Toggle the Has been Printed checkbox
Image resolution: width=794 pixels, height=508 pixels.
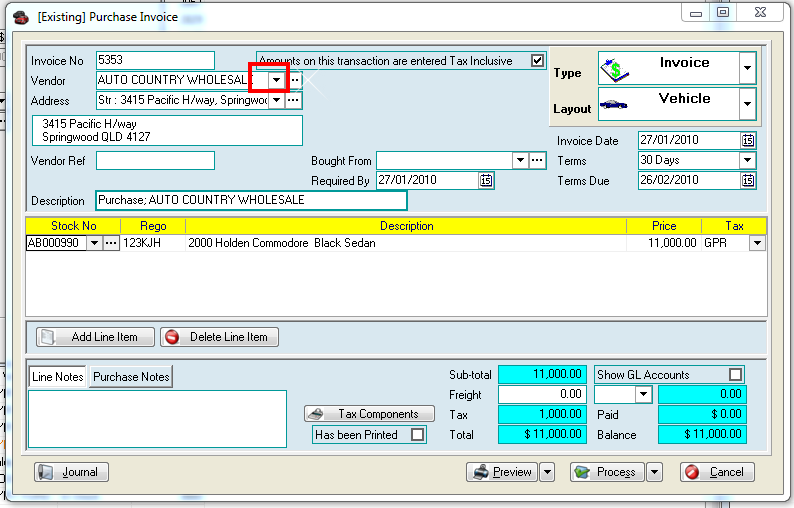click(x=417, y=435)
